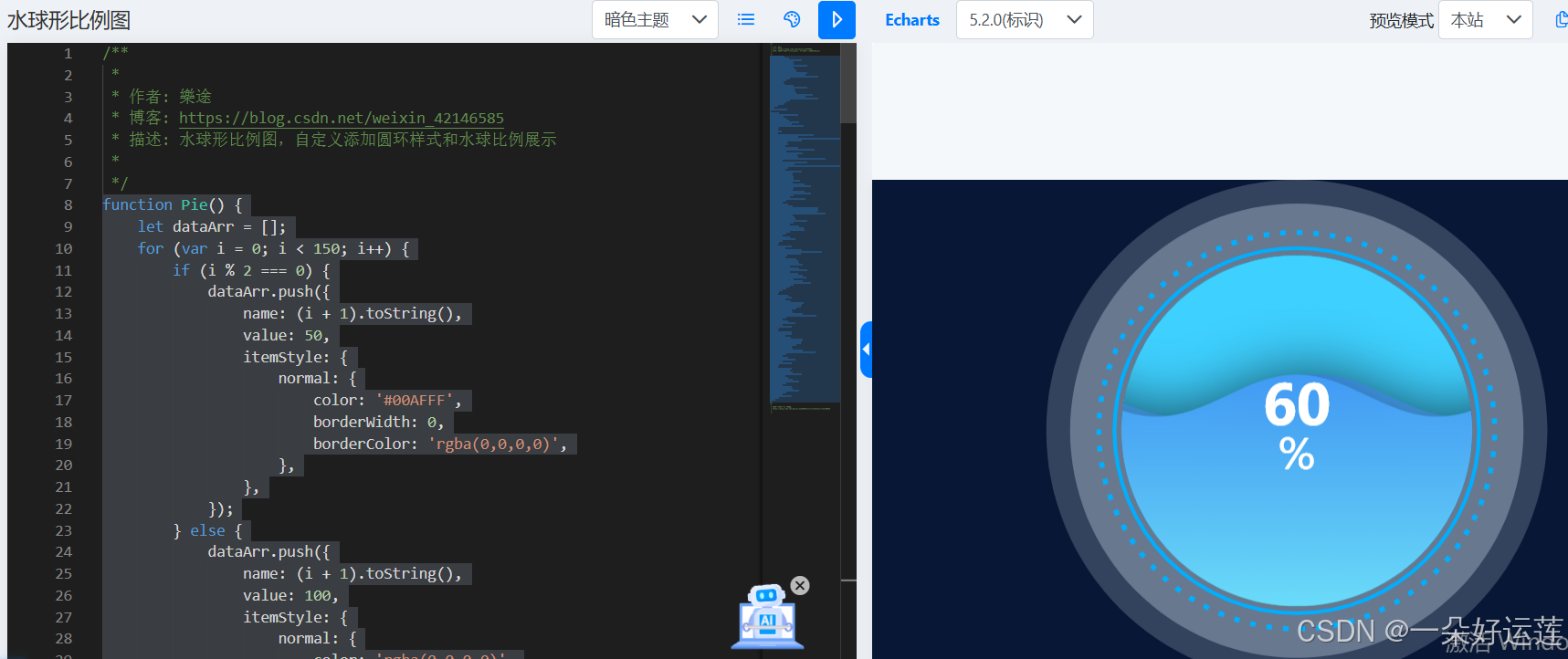Click the 60% label in liquid chart
Screen dimensions: 1568x659
pyautogui.click(x=1297, y=427)
